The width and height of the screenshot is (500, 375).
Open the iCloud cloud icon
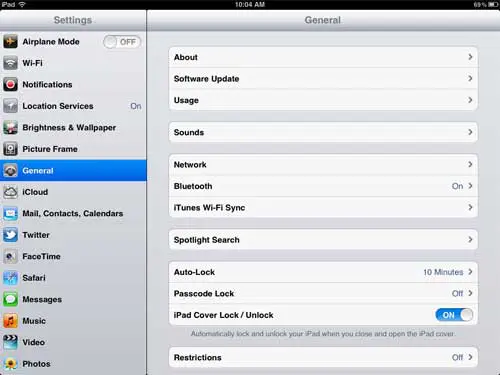coord(10,192)
